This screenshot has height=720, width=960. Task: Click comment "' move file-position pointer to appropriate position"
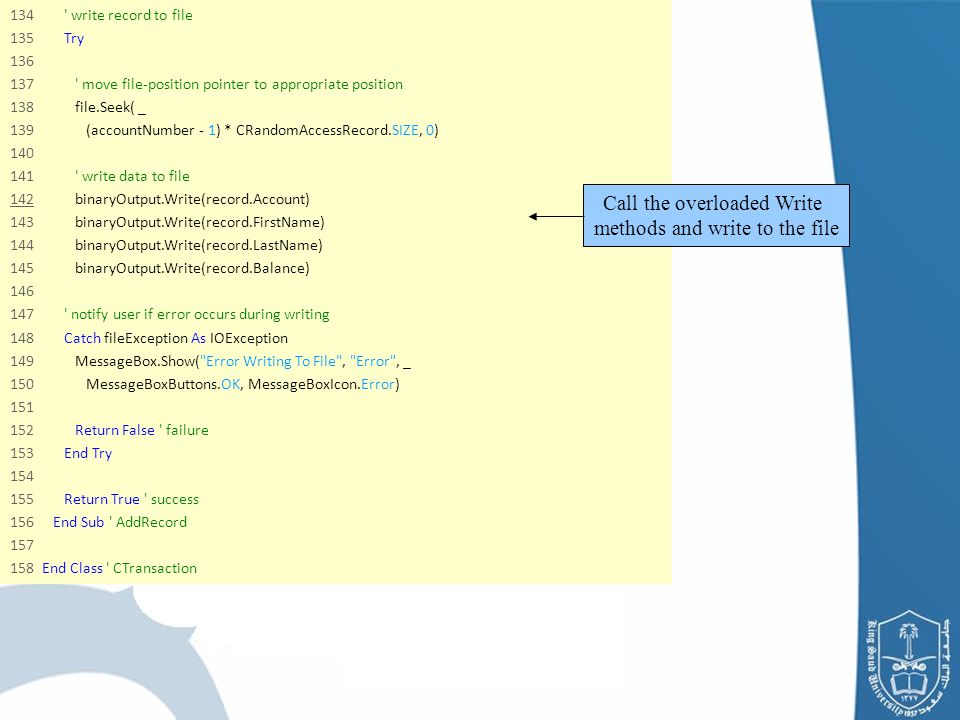pyautogui.click(x=239, y=84)
